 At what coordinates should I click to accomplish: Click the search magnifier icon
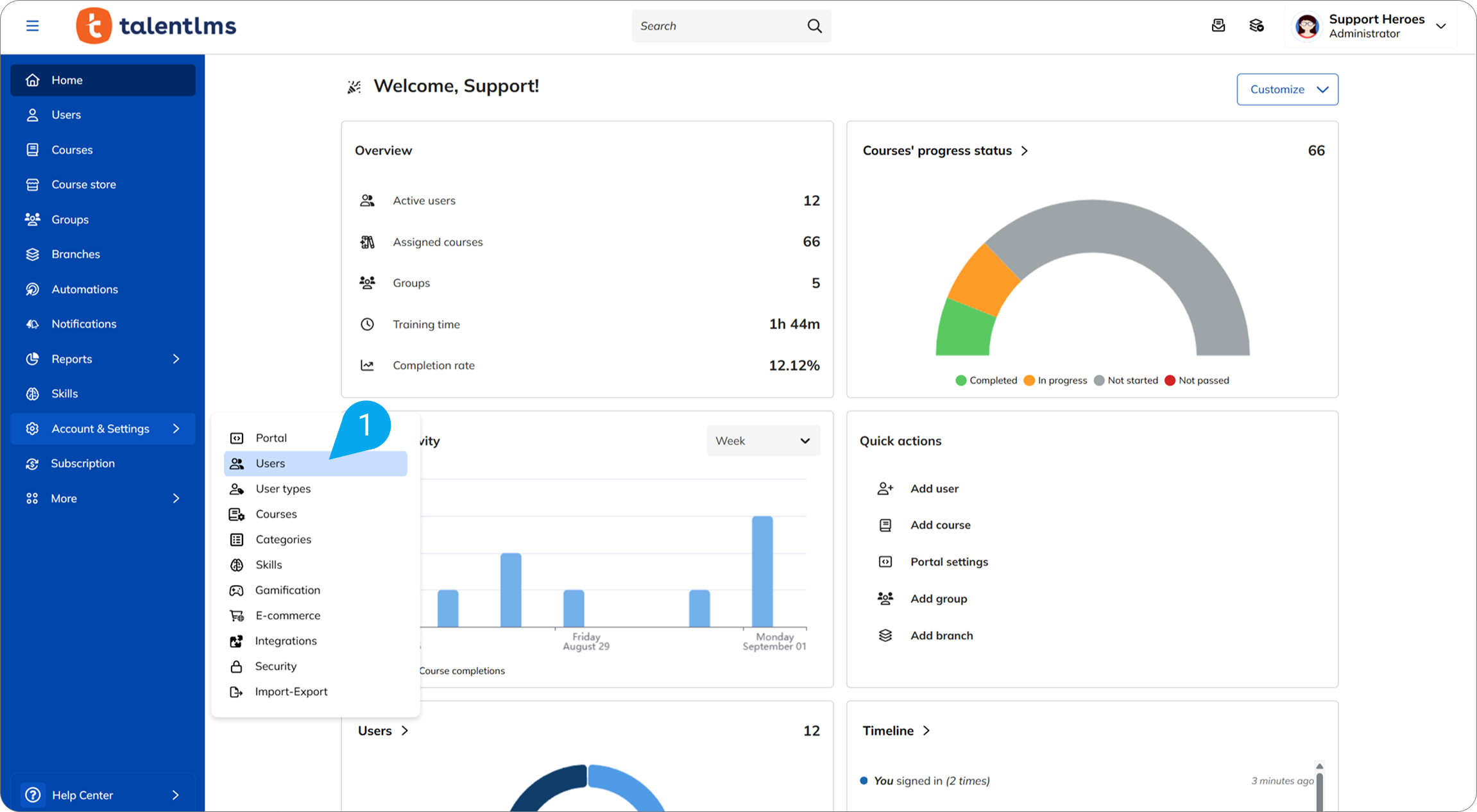point(814,26)
